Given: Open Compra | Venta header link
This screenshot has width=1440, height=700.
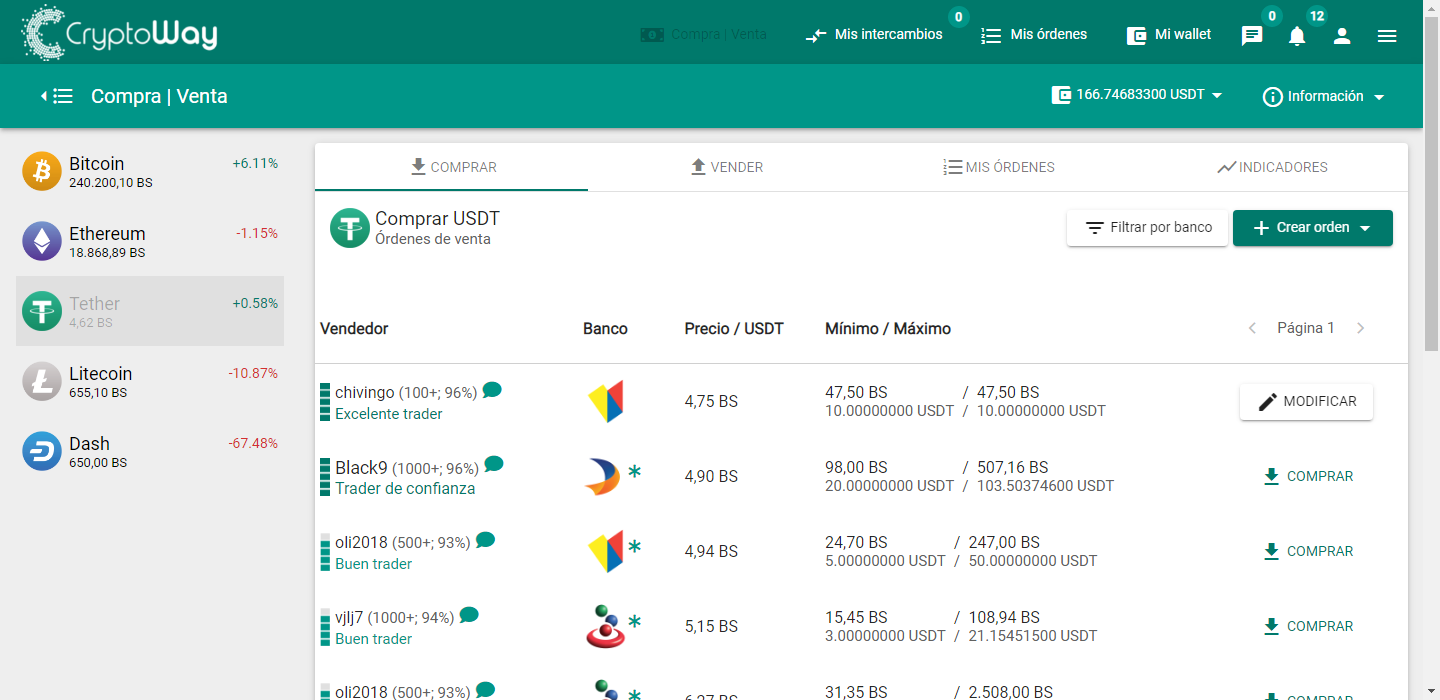Looking at the screenshot, I should (x=704, y=34).
